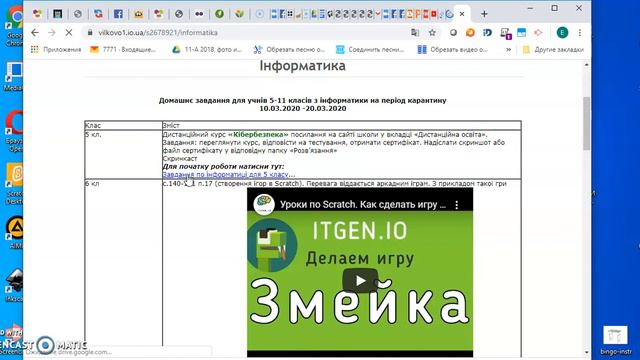The height and width of the screenshot is (360, 640).
Task: Click the forward navigation arrow
Action: [x=52, y=33]
